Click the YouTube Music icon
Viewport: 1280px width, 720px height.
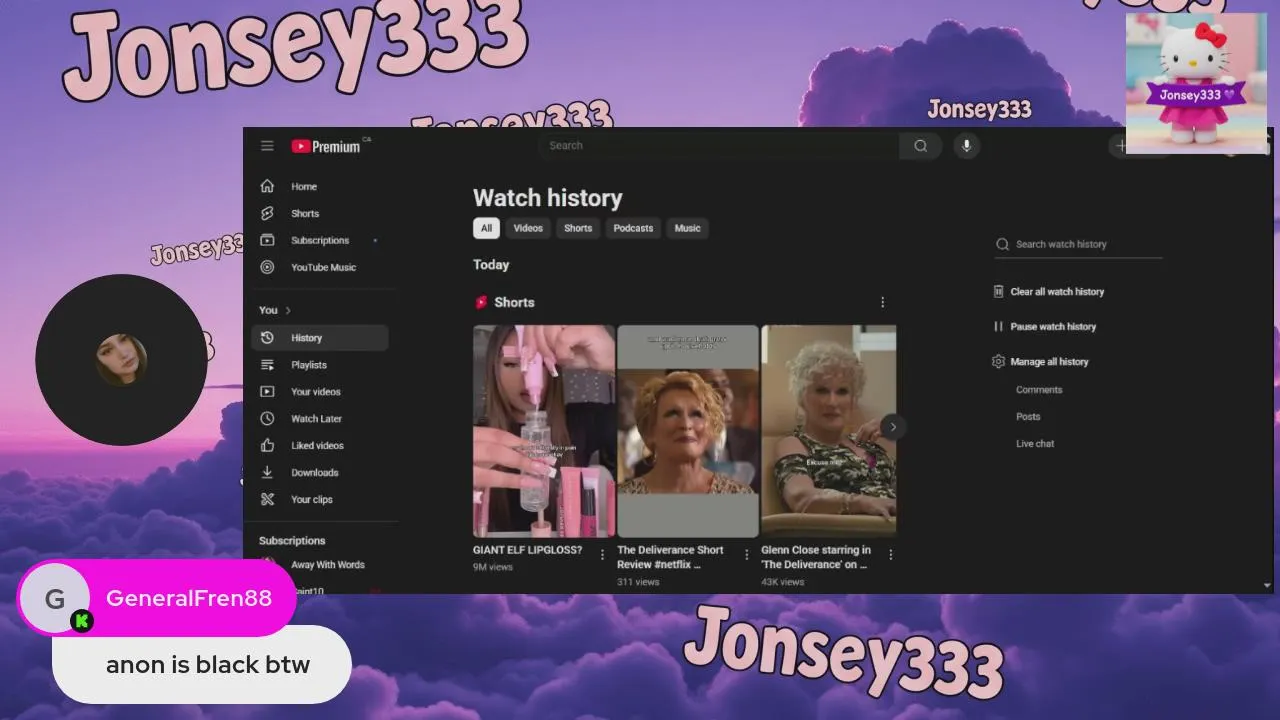[x=267, y=267]
